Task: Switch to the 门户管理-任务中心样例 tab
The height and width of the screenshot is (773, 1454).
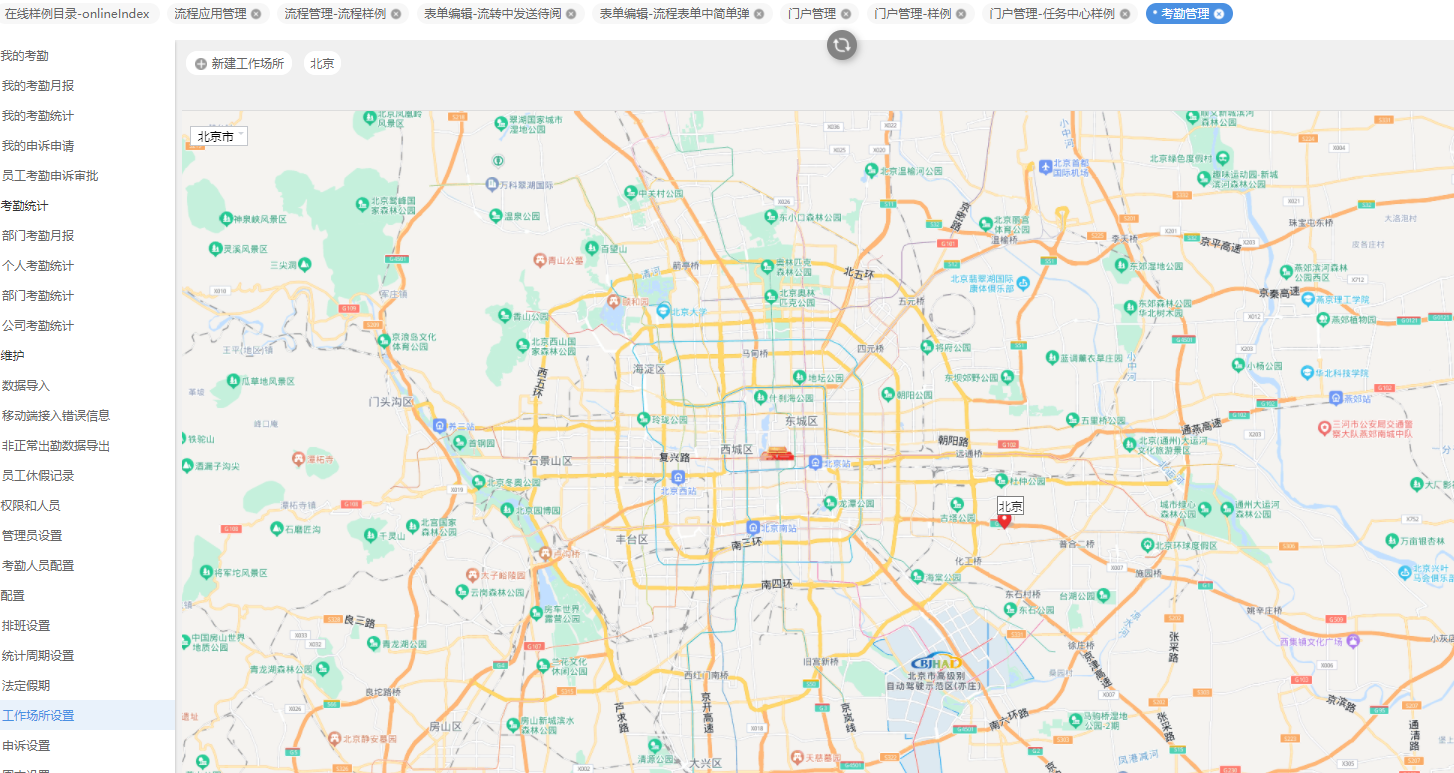Action: pos(1052,14)
